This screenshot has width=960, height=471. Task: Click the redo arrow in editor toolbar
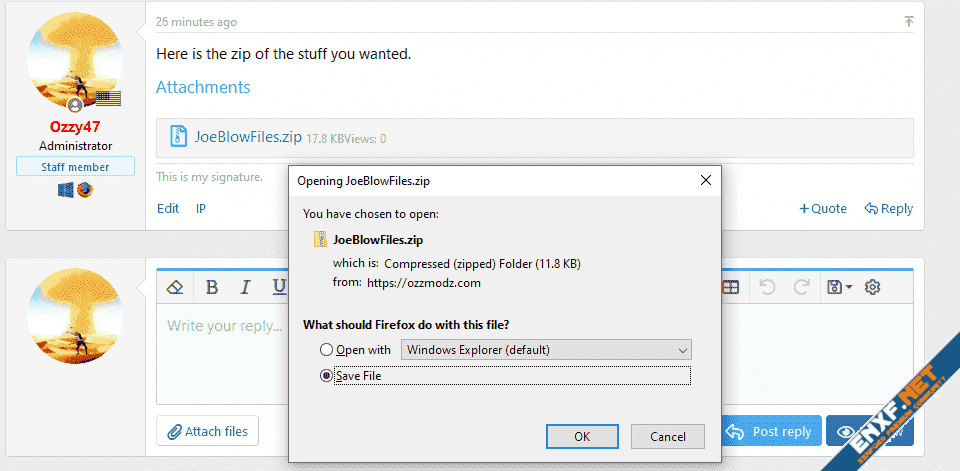(x=801, y=288)
